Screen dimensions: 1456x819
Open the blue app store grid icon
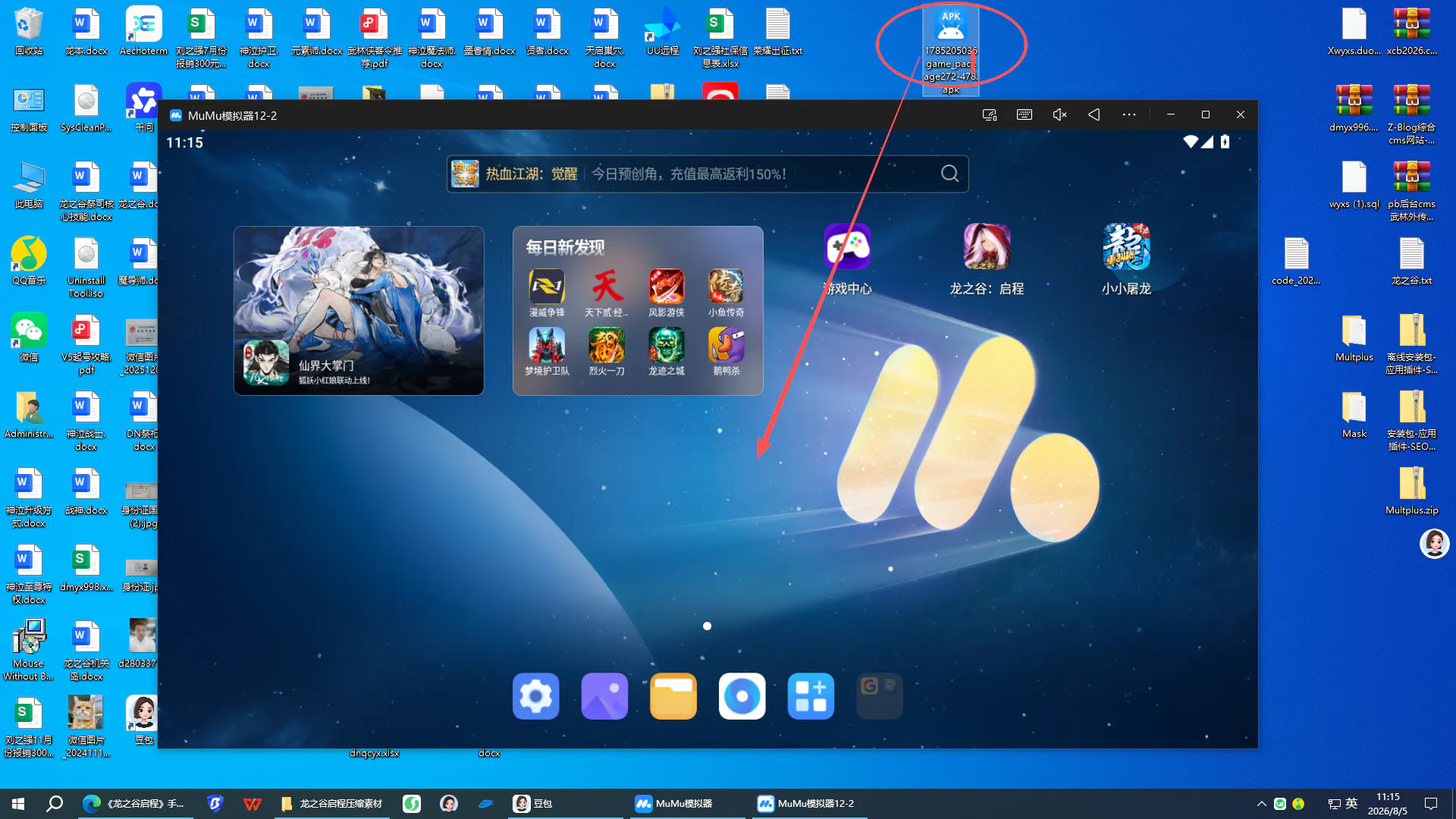point(811,696)
